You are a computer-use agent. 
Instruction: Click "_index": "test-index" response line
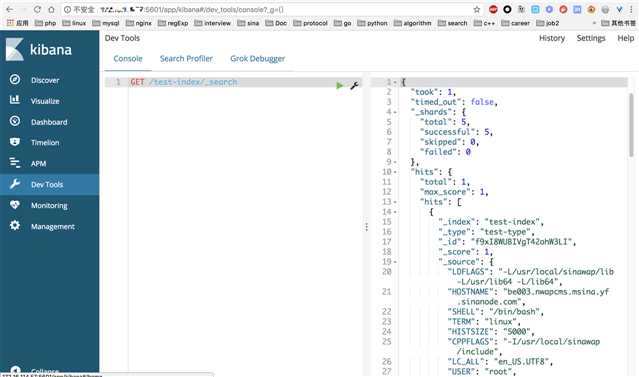491,222
